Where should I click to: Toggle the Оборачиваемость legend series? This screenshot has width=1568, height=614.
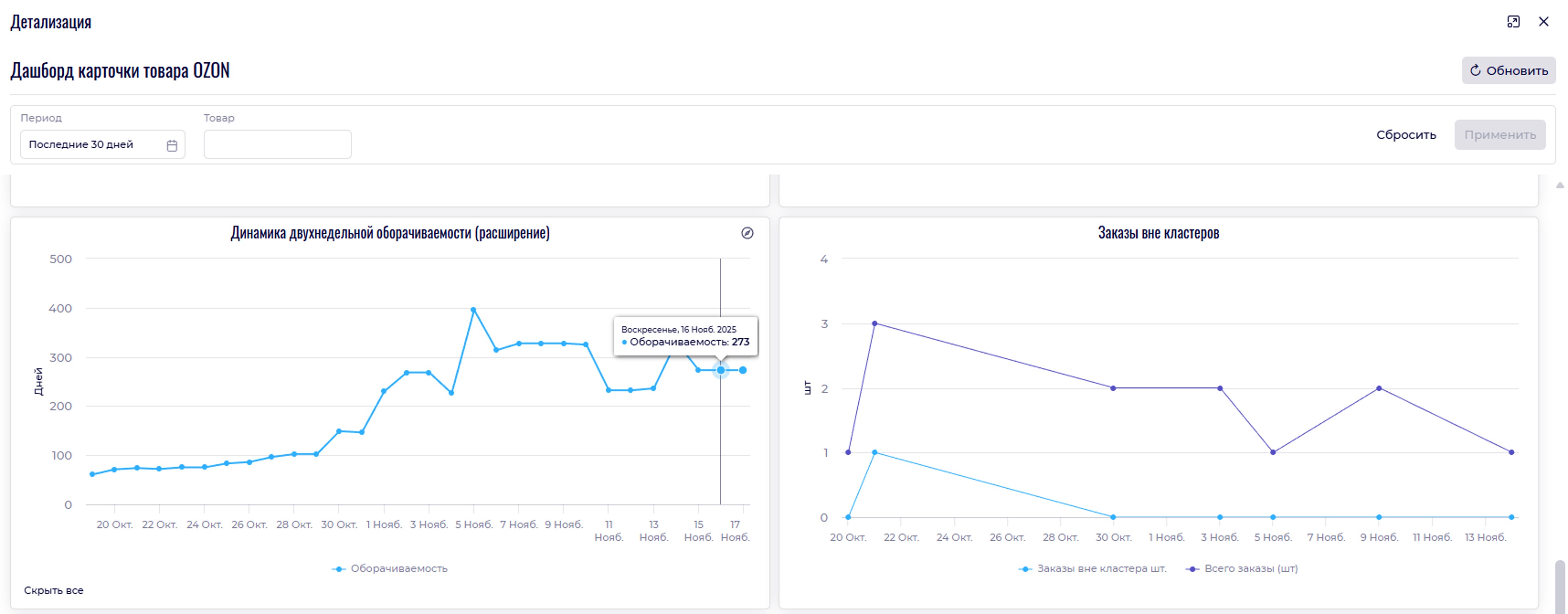[390, 568]
